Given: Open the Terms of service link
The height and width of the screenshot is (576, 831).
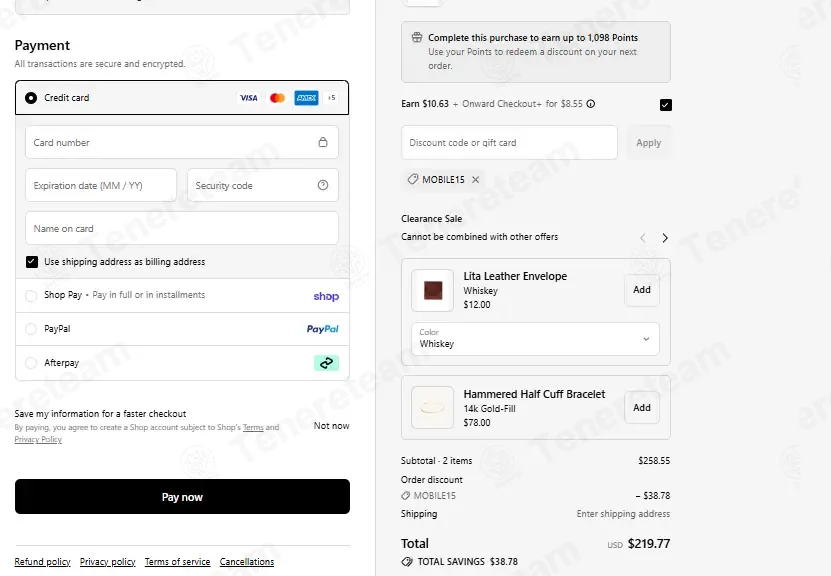Looking at the screenshot, I should 178,562.
